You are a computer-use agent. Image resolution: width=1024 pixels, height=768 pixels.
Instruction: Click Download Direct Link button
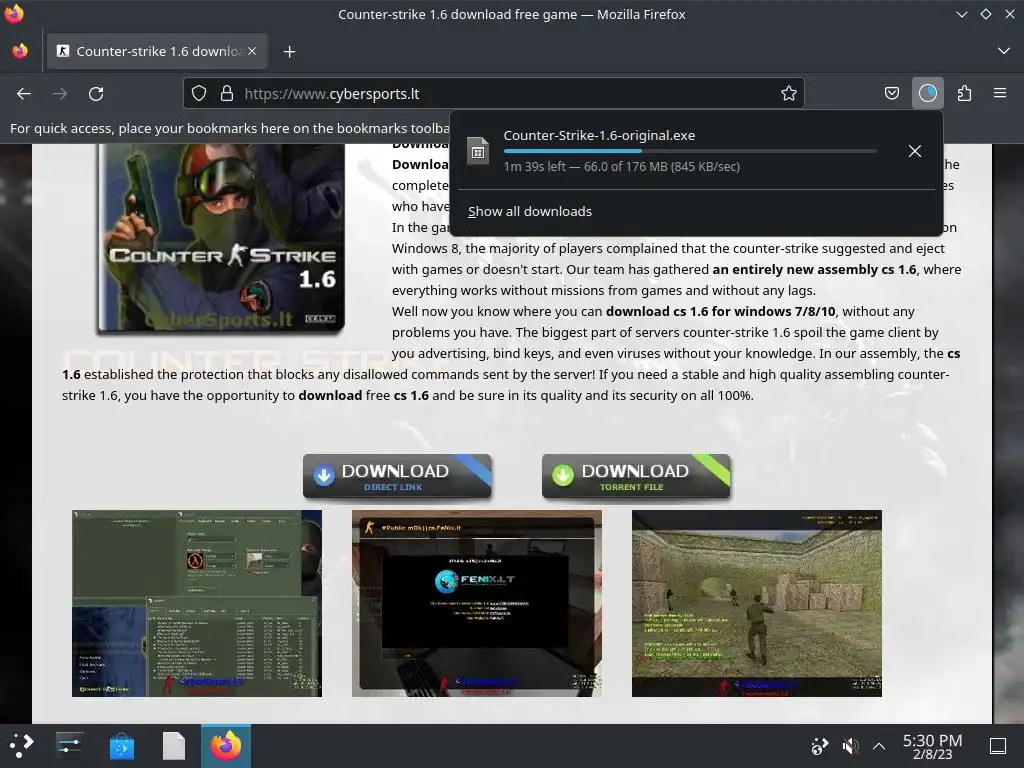[x=397, y=476]
